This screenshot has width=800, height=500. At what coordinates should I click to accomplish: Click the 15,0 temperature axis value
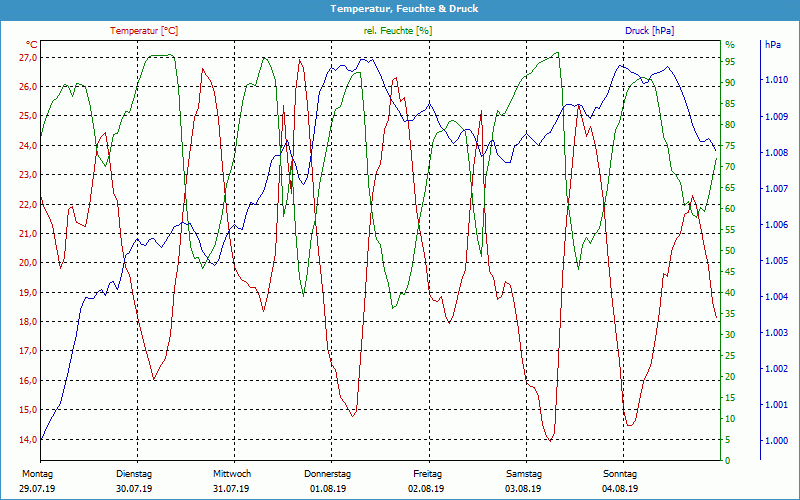(x=29, y=410)
